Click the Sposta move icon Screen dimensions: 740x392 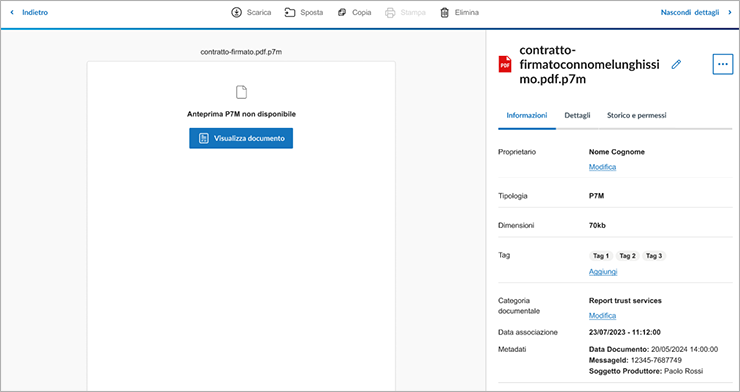click(289, 13)
